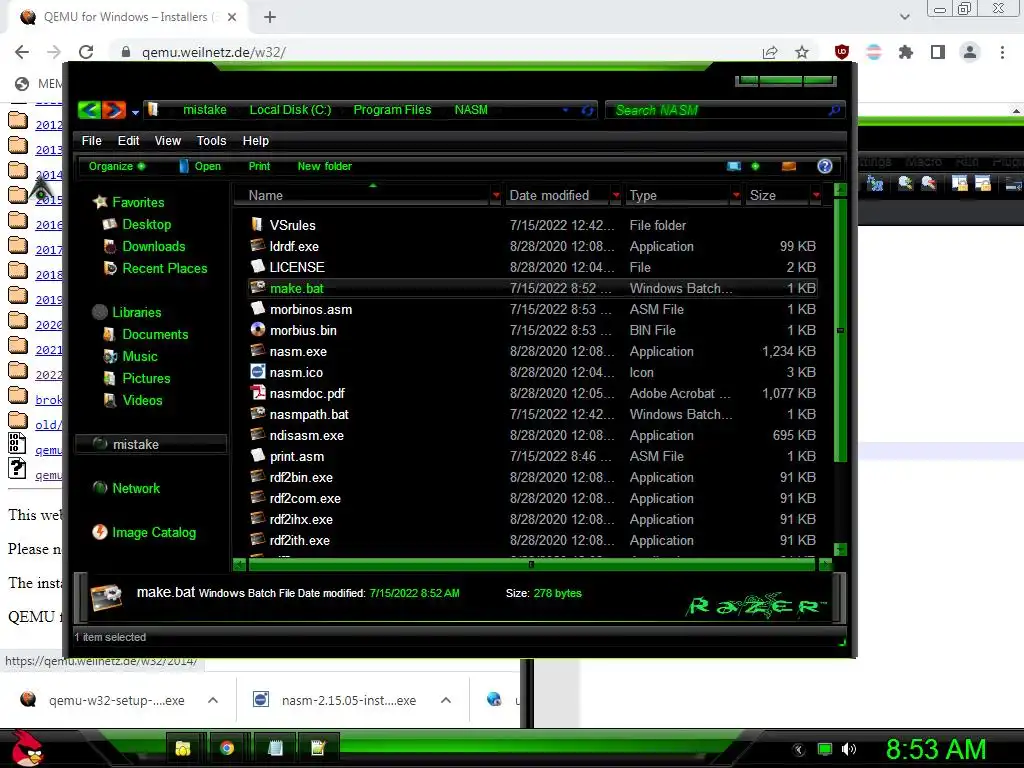Select rdf2bin.exe file
The image size is (1024, 768).
tap(300, 477)
